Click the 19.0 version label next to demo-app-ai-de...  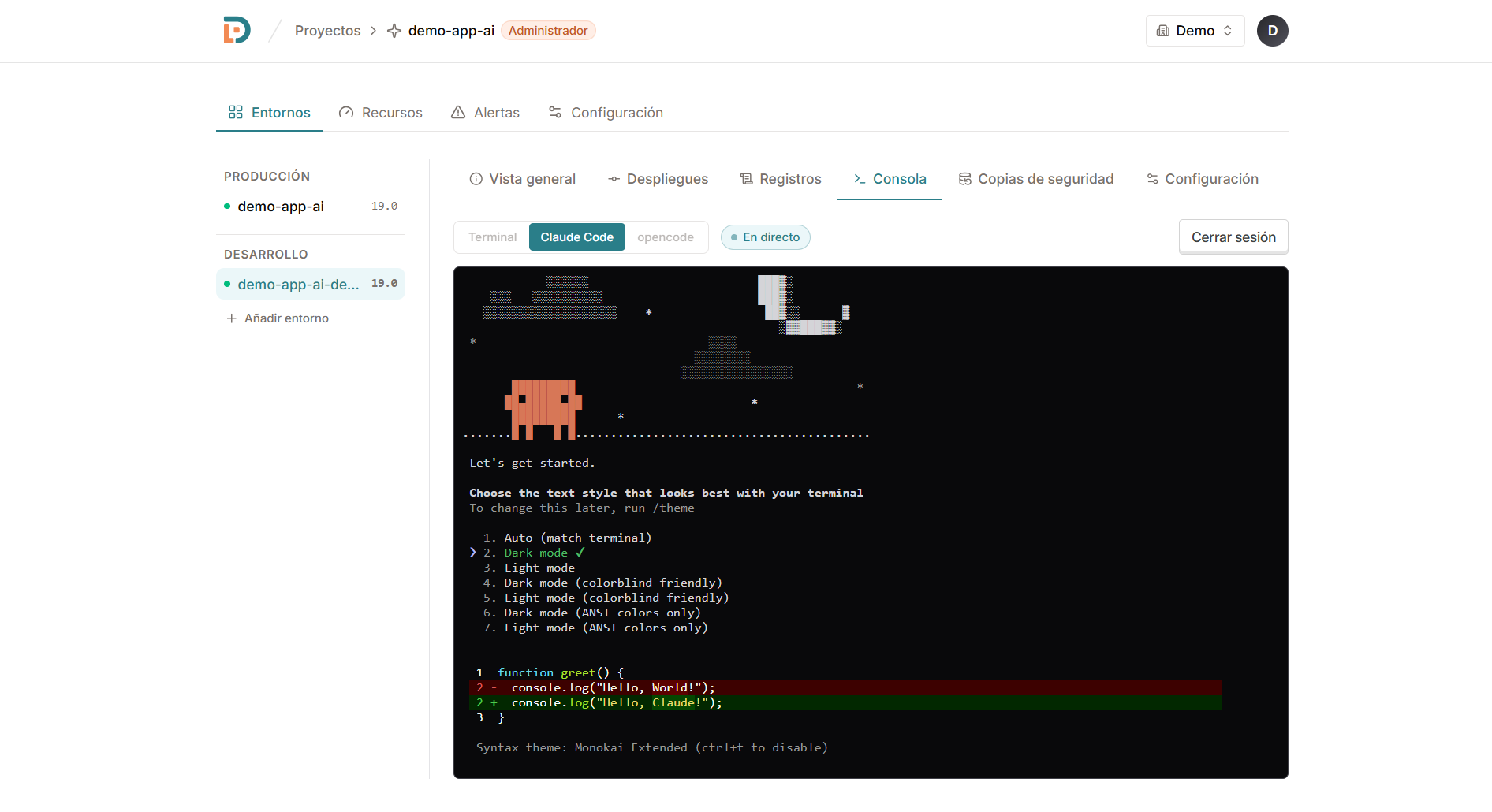384,284
